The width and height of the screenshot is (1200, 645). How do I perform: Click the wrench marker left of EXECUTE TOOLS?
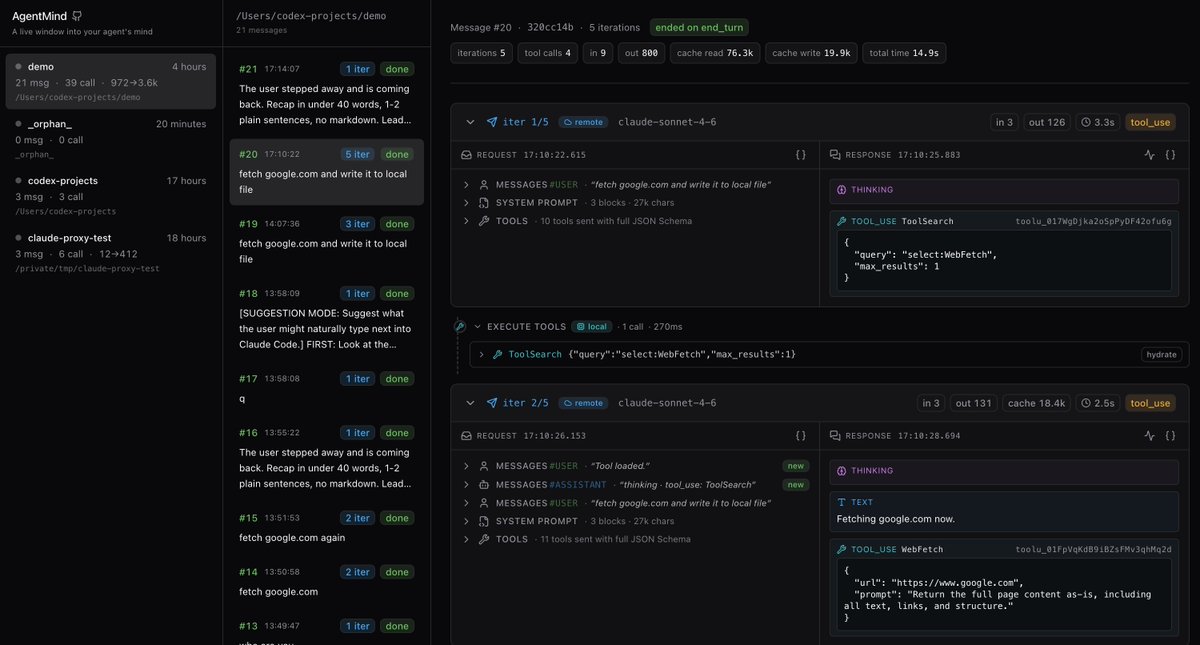coord(460,326)
